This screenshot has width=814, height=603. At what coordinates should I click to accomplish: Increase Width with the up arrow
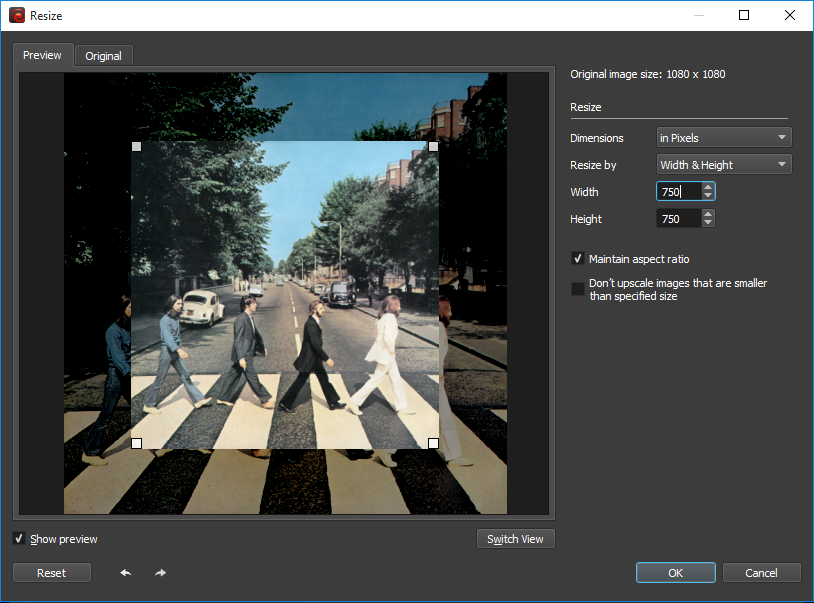(x=708, y=187)
